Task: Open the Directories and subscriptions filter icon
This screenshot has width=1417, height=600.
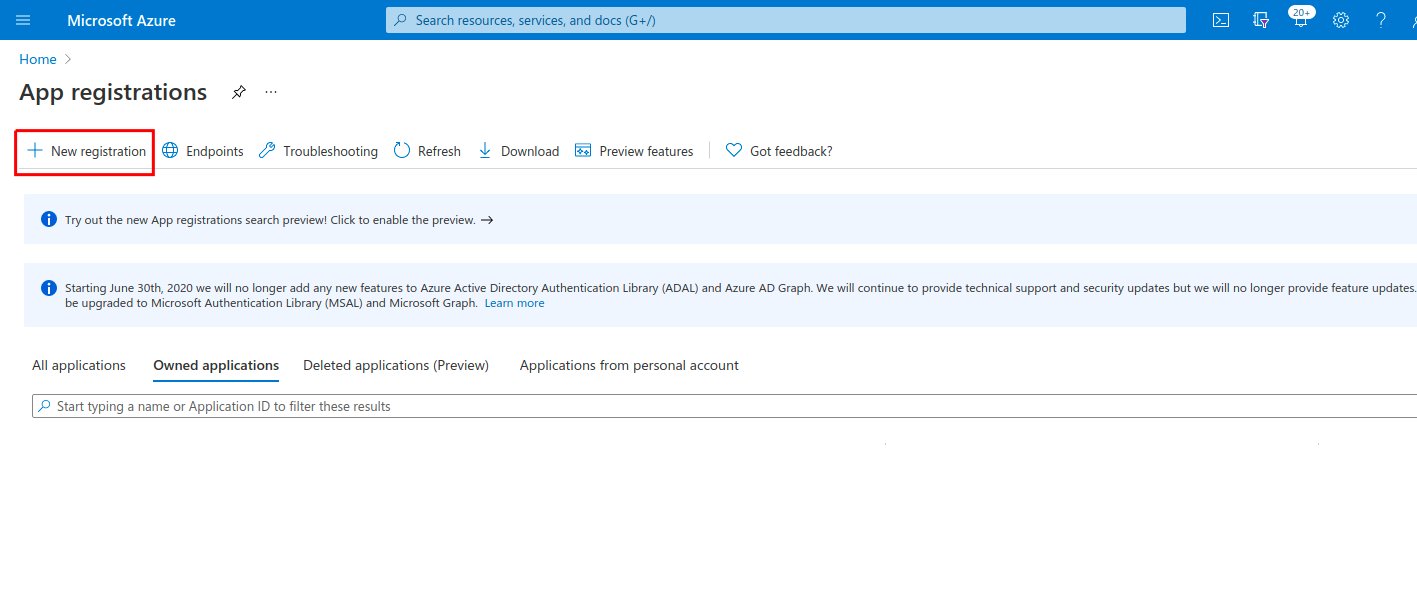Action: 1261,20
